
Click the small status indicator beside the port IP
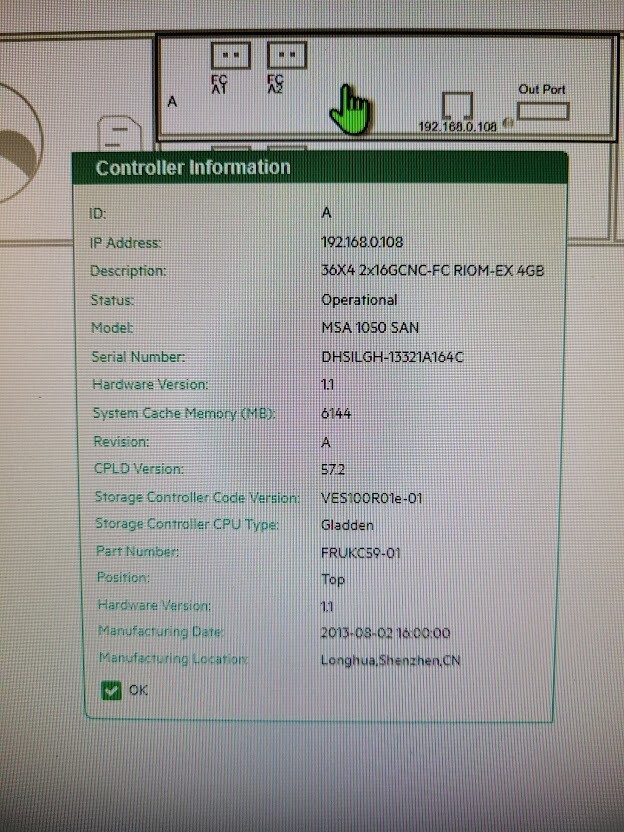point(508,125)
